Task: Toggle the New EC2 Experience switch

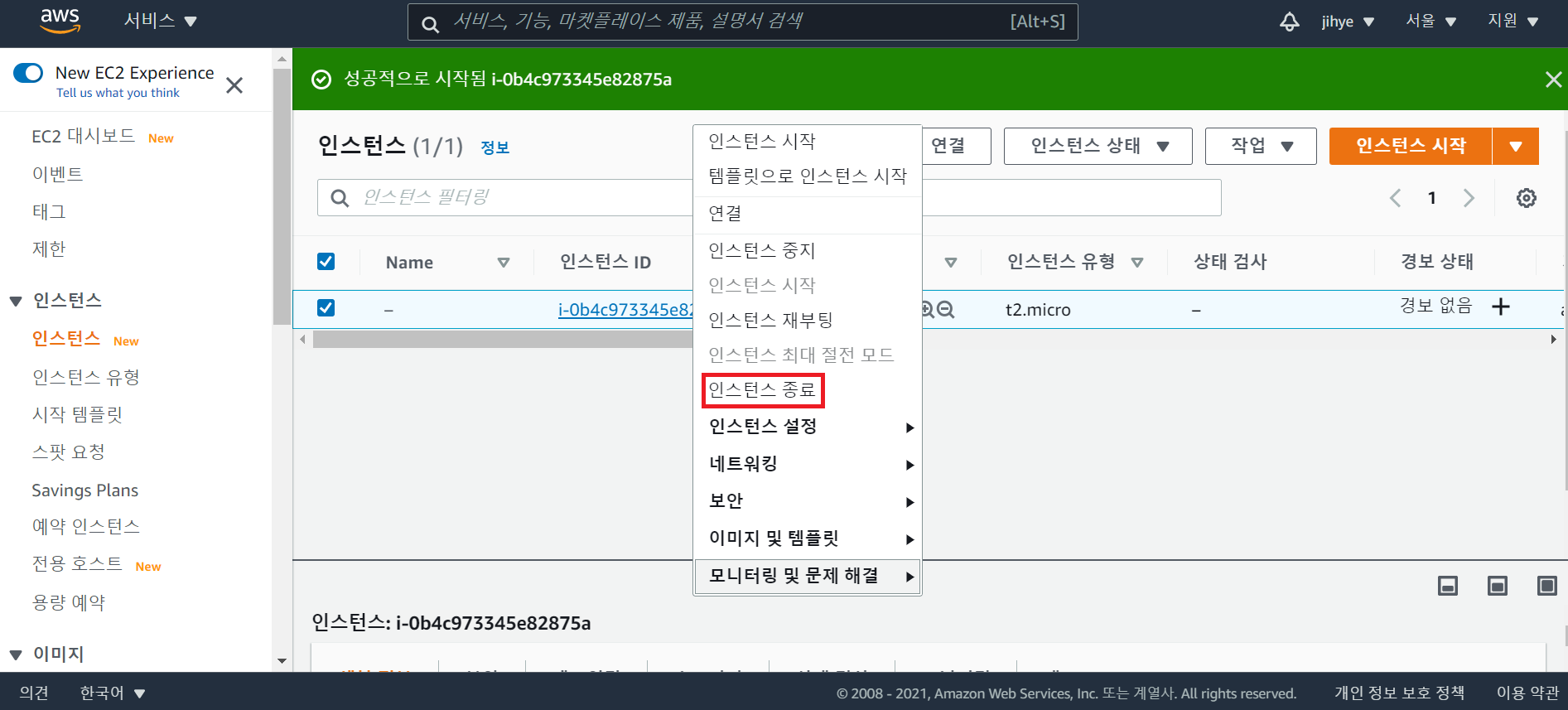Action: click(28, 73)
